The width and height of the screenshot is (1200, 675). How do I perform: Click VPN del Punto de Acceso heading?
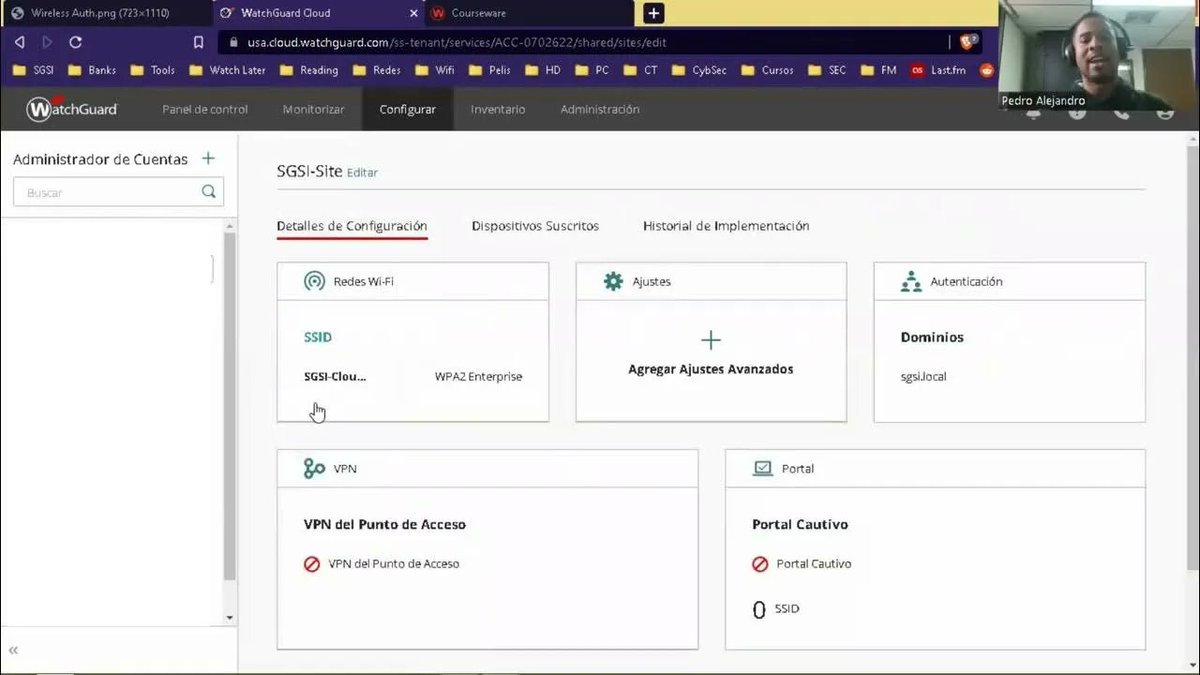pos(385,524)
